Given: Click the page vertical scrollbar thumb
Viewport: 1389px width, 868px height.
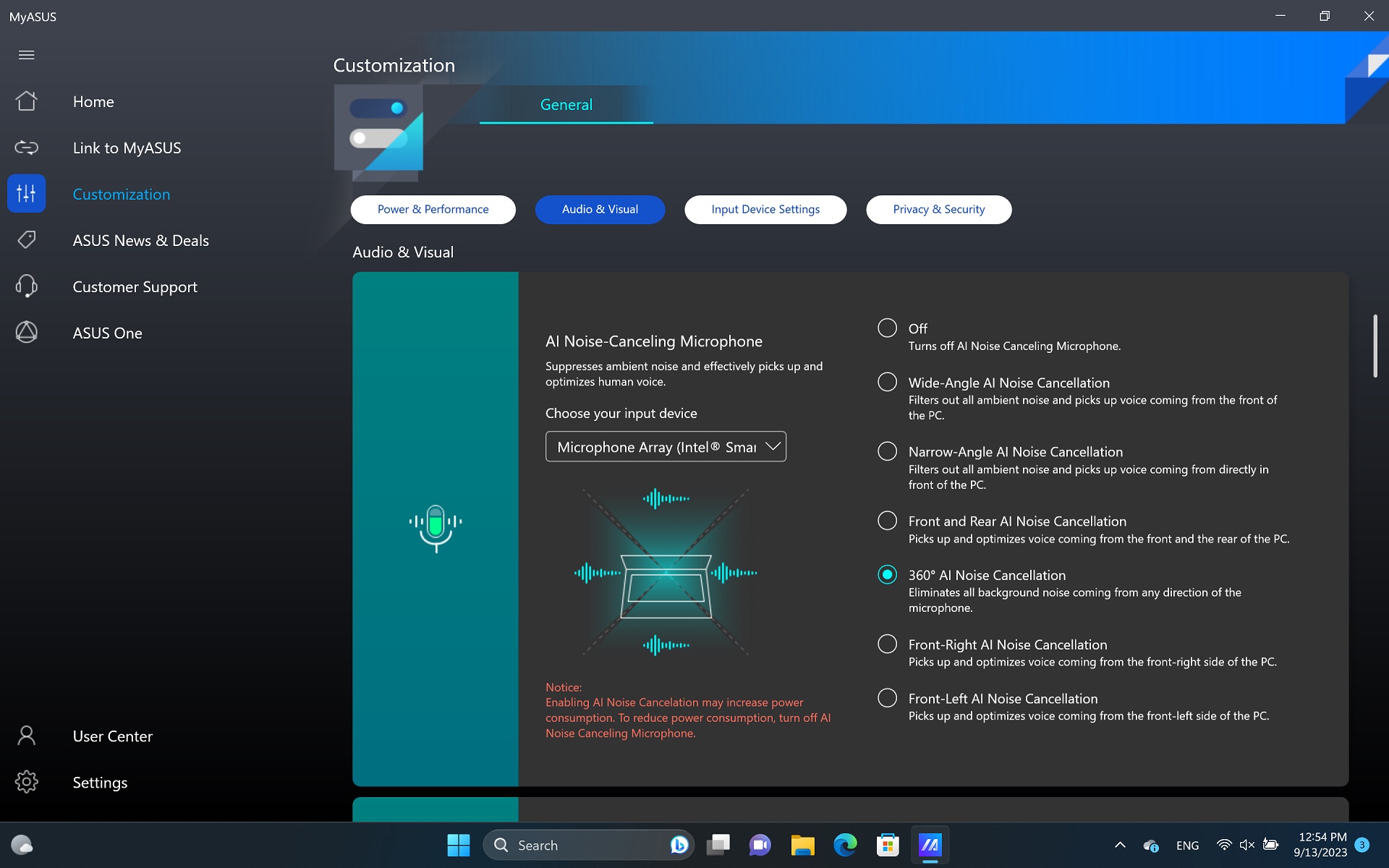Looking at the screenshot, I should point(1375,346).
